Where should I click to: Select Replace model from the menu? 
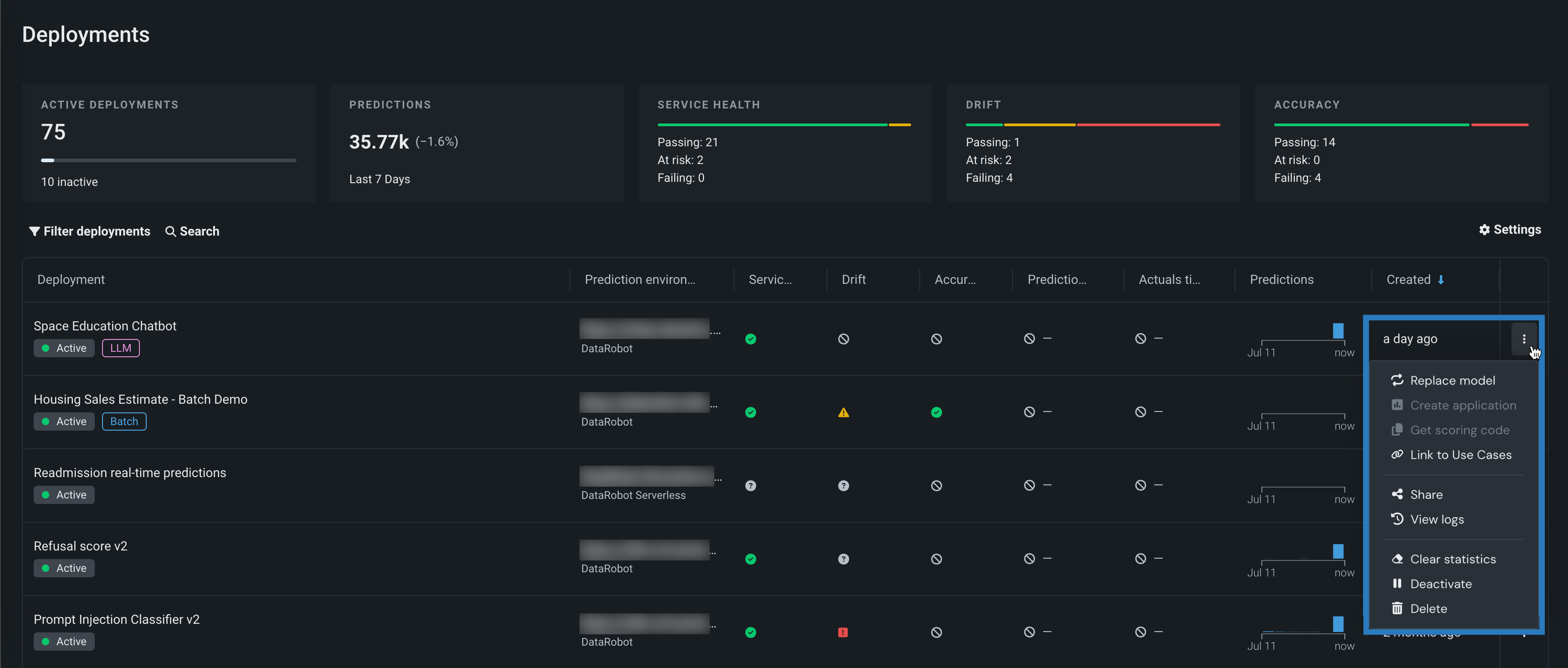pos(1452,380)
